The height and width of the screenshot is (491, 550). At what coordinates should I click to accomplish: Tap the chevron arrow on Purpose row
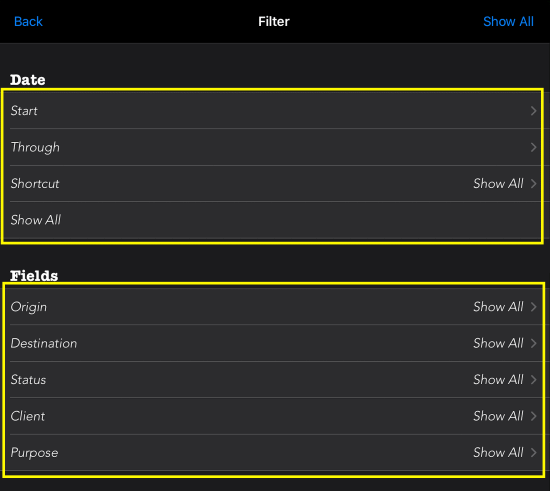pos(534,452)
